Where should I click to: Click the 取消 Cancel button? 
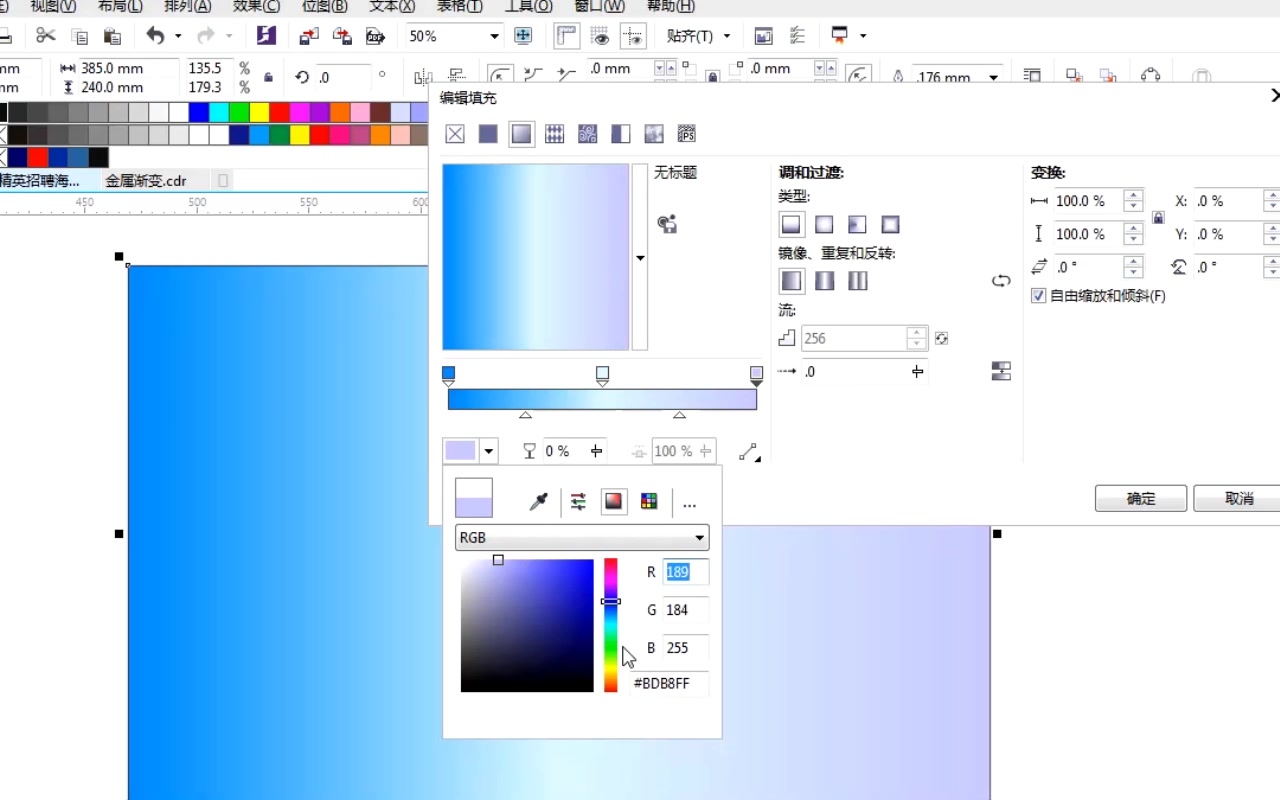1239,498
